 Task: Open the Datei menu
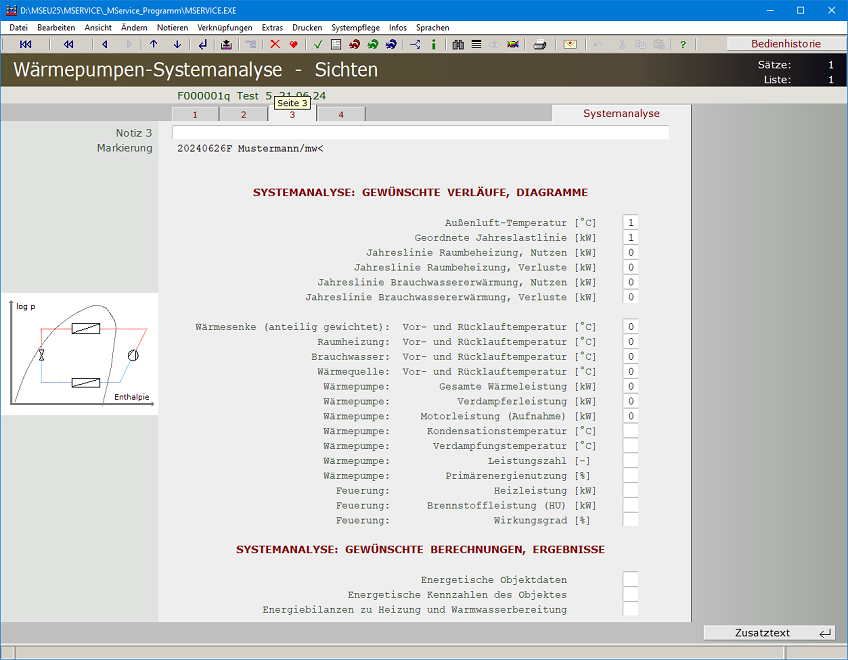click(x=18, y=28)
